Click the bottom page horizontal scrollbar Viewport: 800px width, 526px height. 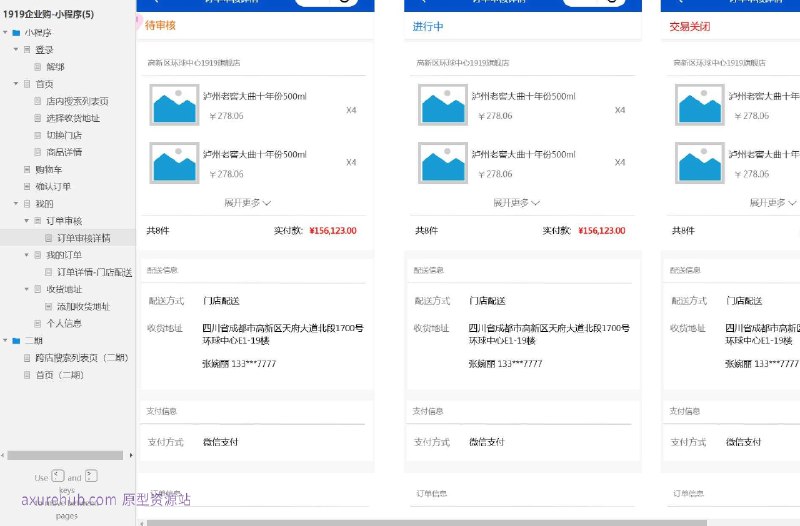[x=427, y=523]
